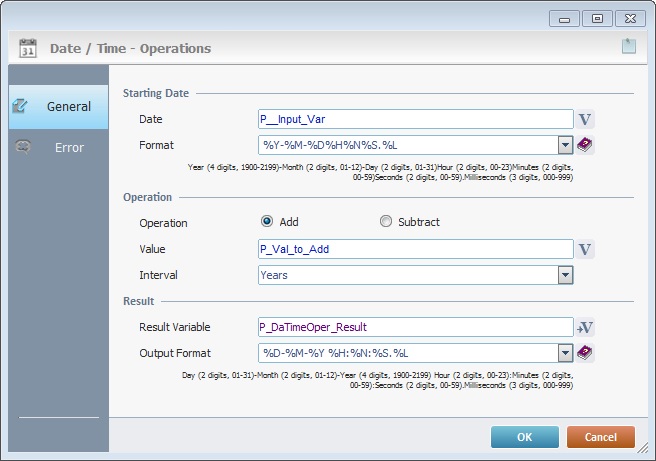
Task: Click the Date input field with P__Input_Var
Action: coord(414,119)
